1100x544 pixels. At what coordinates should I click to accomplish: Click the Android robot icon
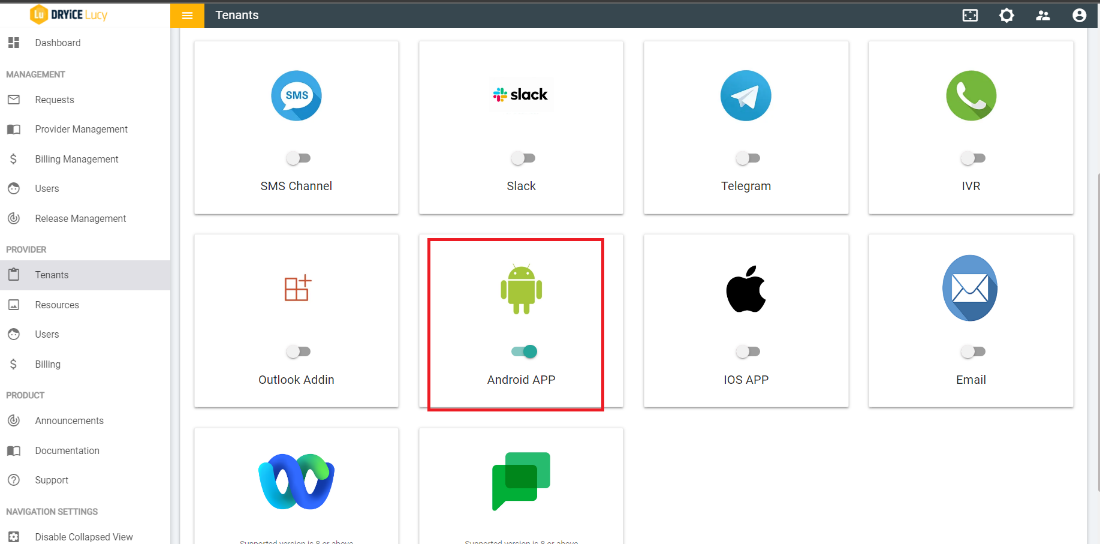(x=521, y=288)
